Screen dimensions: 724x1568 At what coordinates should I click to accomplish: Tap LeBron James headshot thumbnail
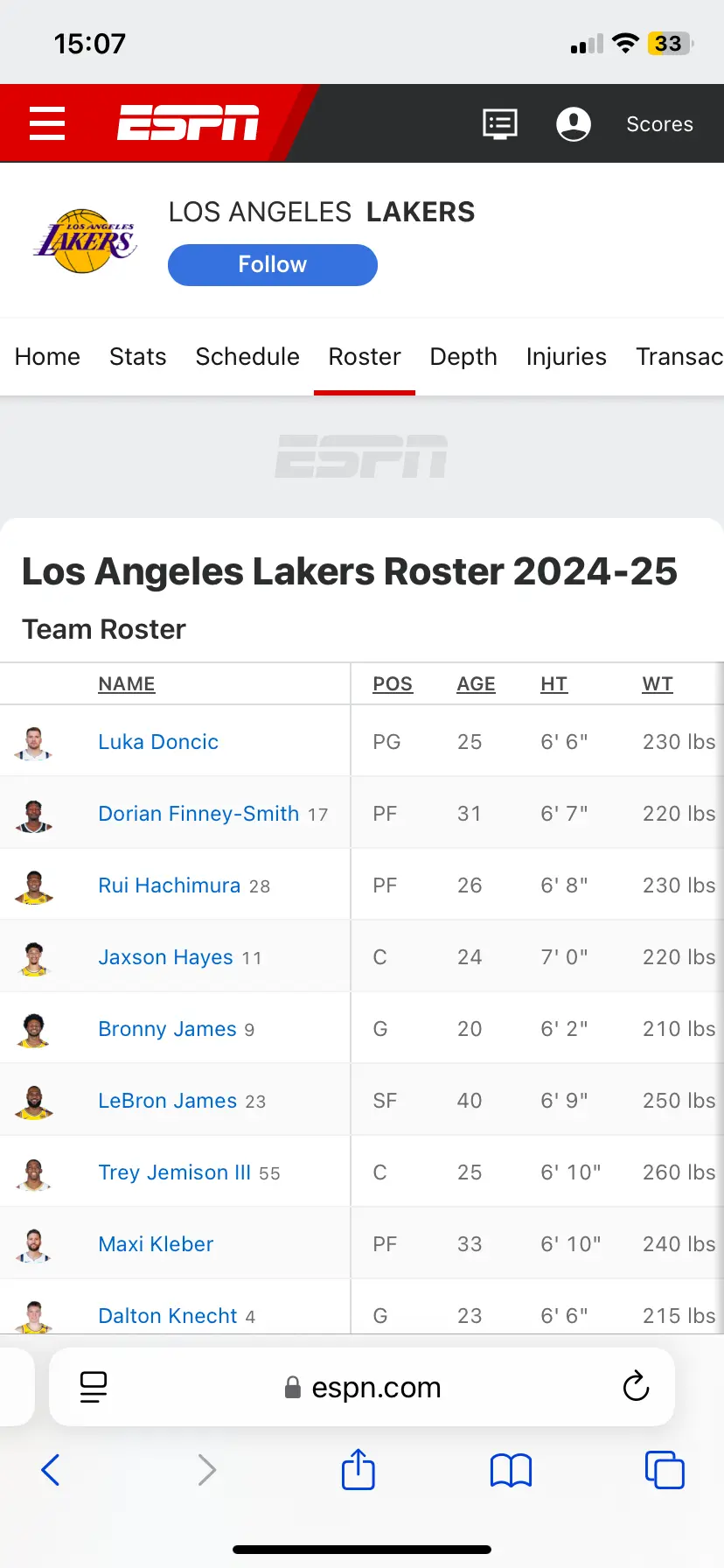pos(34,1101)
